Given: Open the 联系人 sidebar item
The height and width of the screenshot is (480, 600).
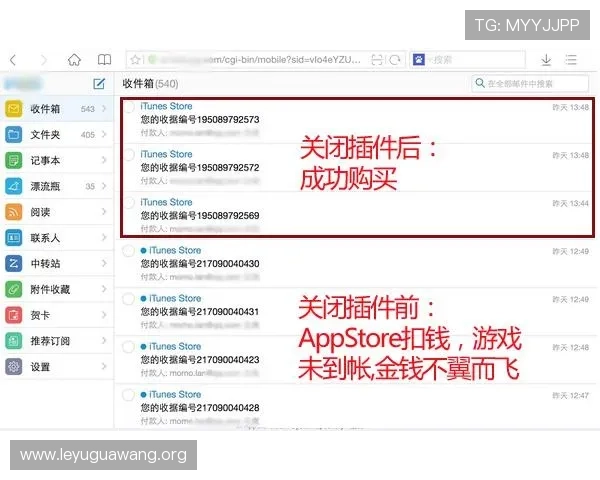Looking at the screenshot, I should 57,238.
